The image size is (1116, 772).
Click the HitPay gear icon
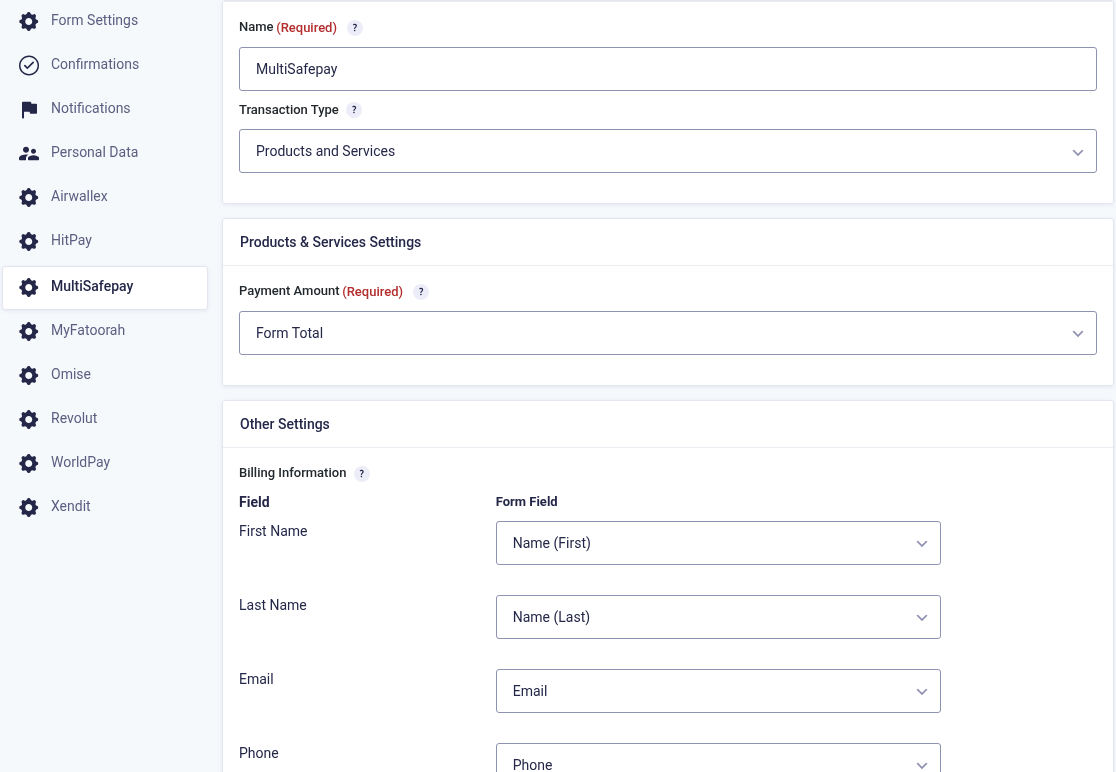click(x=28, y=241)
